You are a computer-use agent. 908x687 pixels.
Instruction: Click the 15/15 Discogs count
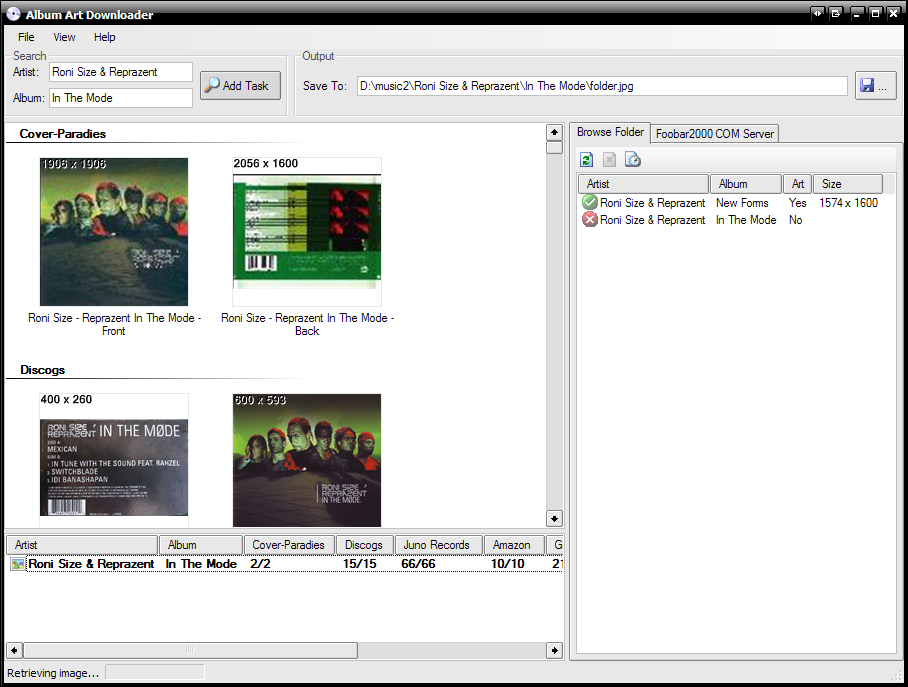pos(359,564)
